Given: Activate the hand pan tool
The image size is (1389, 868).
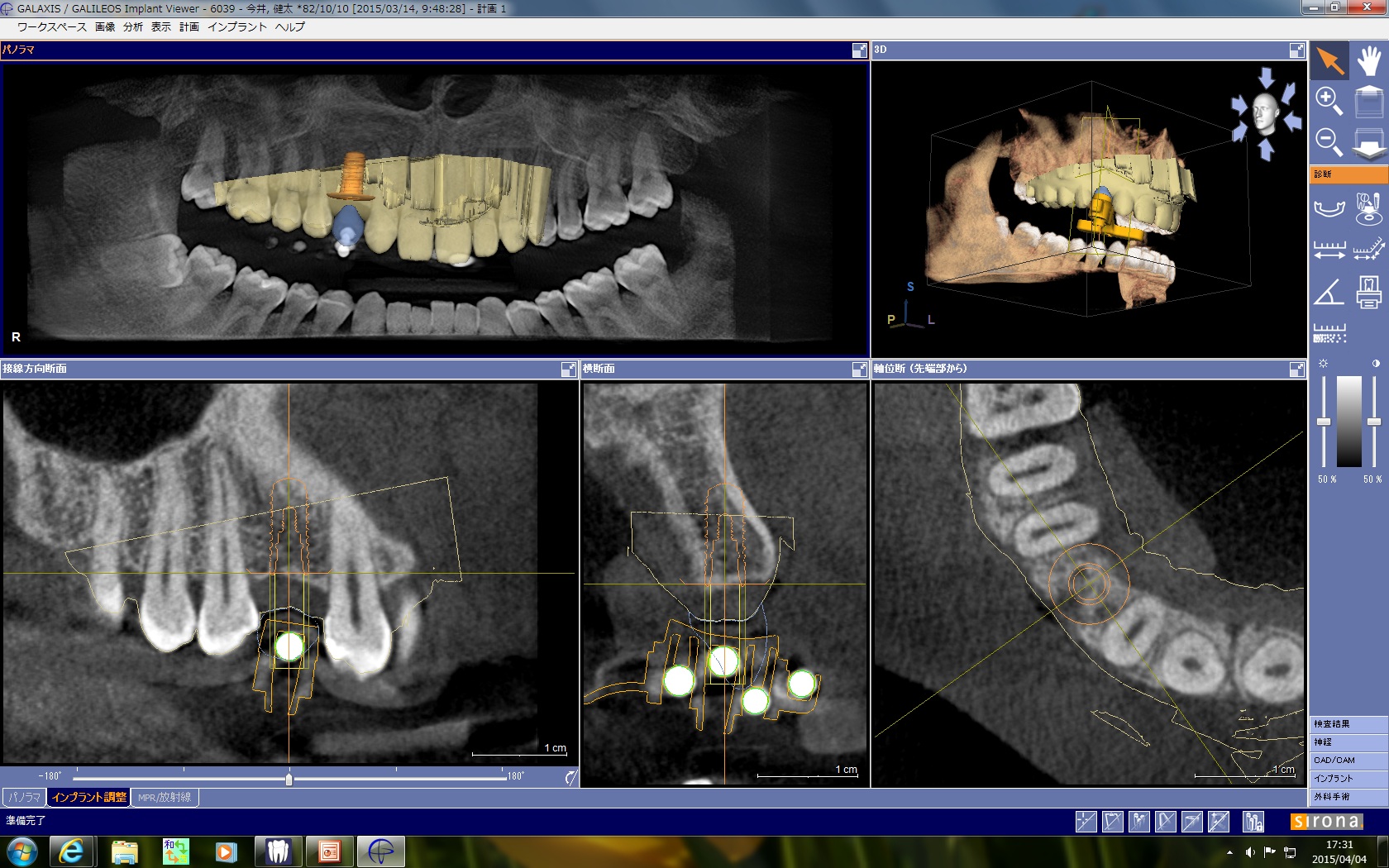Looking at the screenshot, I should pyautogui.click(x=1369, y=61).
